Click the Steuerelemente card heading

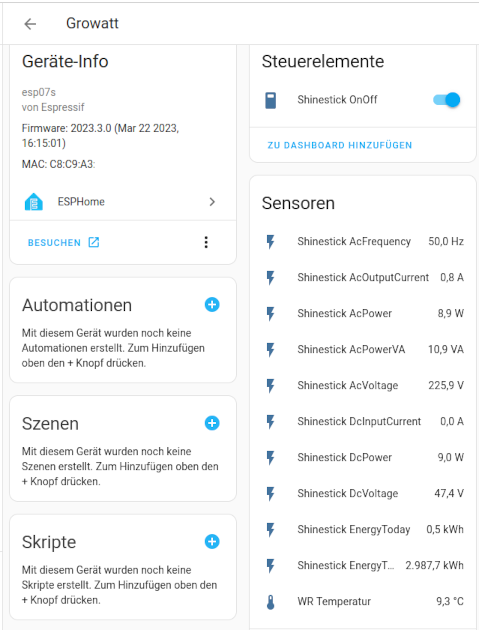(x=323, y=61)
